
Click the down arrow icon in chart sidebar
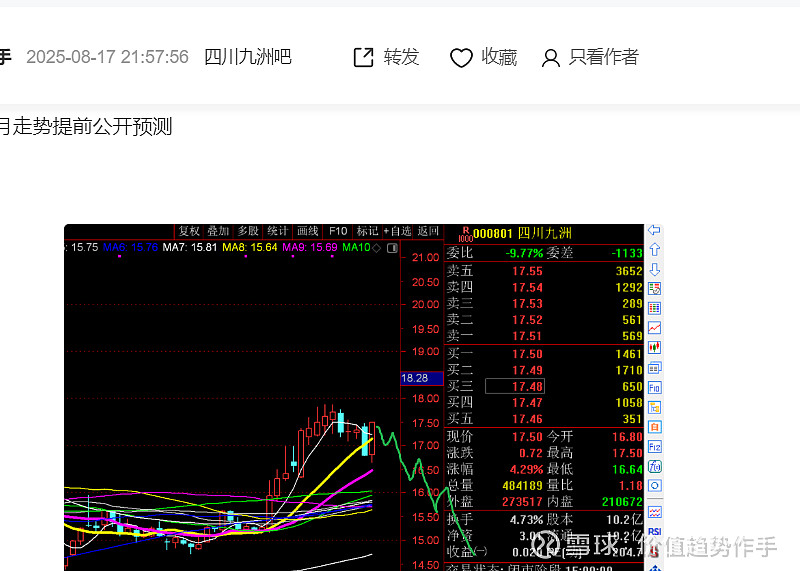click(655, 269)
